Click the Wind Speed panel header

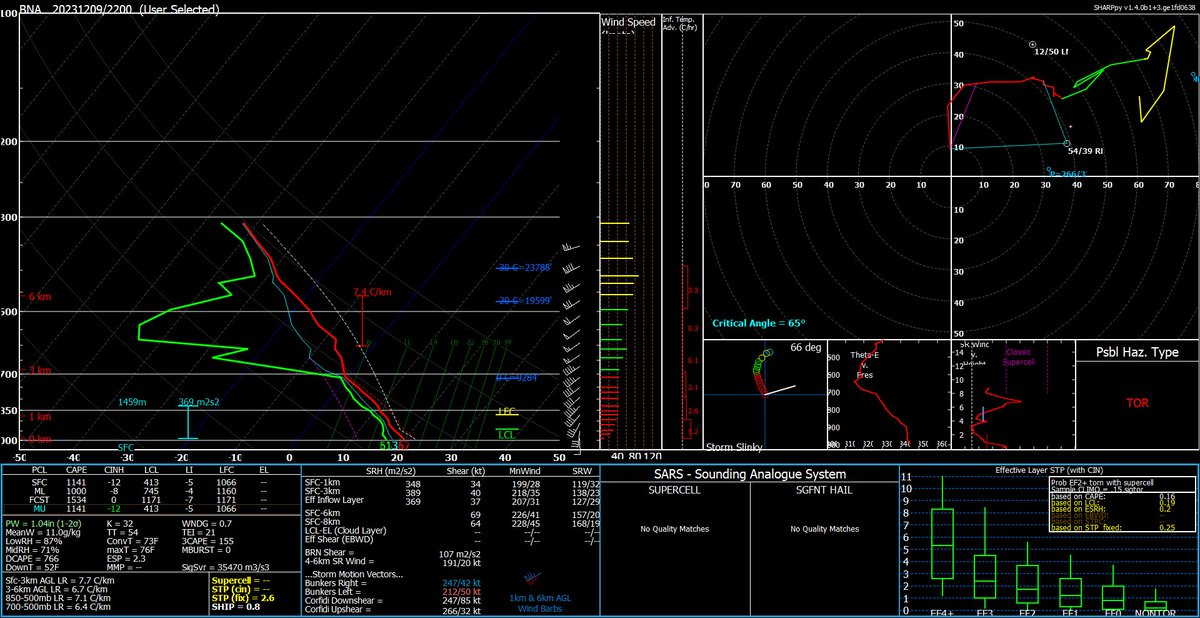pyautogui.click(x=628, y=22)
